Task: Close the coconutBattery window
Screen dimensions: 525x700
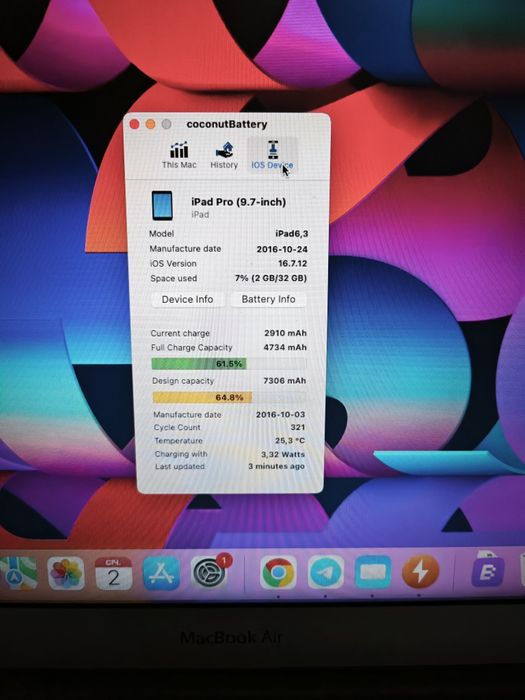Action: [134, 125]
